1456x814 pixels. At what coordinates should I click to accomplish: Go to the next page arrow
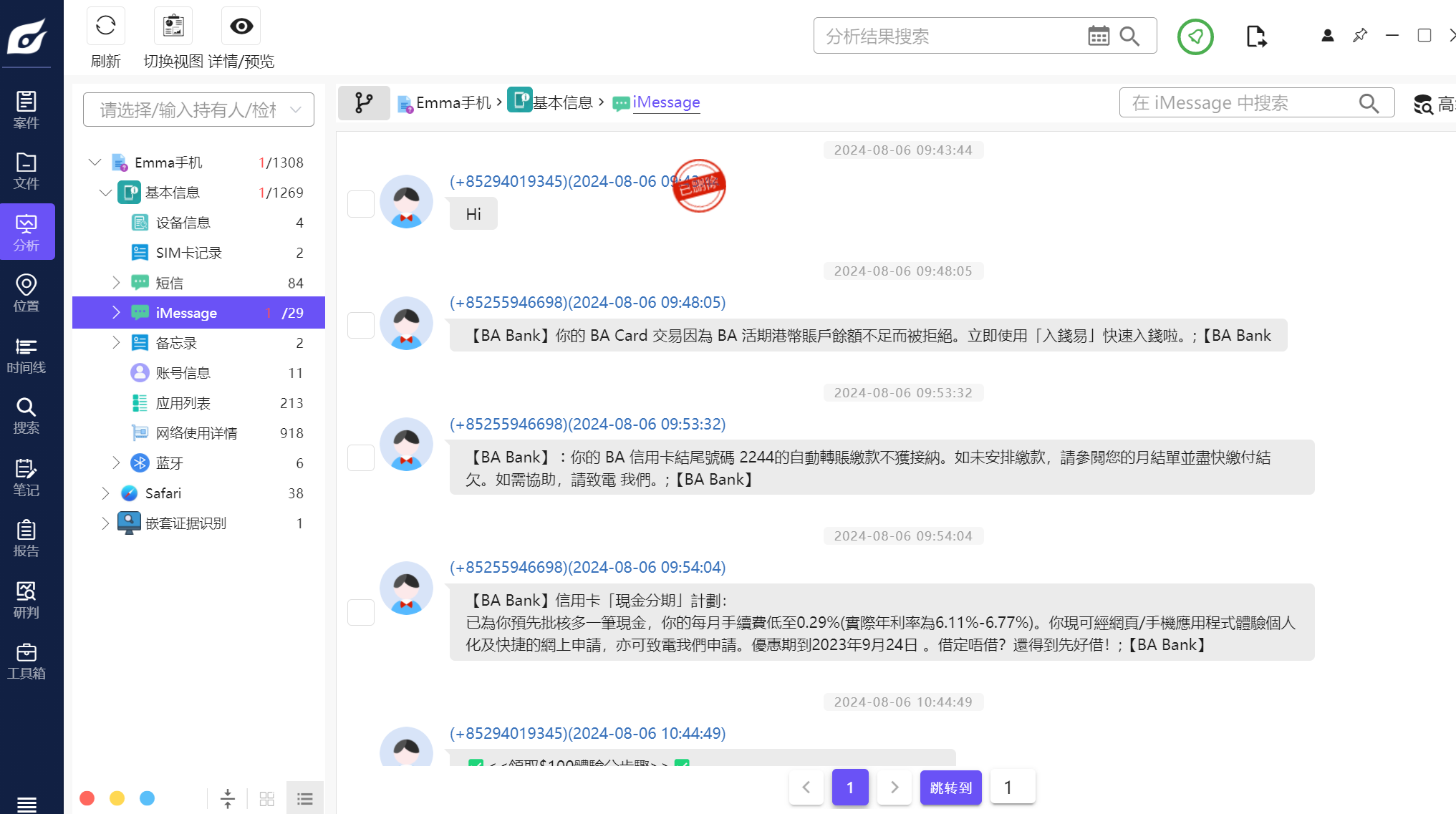895,788
